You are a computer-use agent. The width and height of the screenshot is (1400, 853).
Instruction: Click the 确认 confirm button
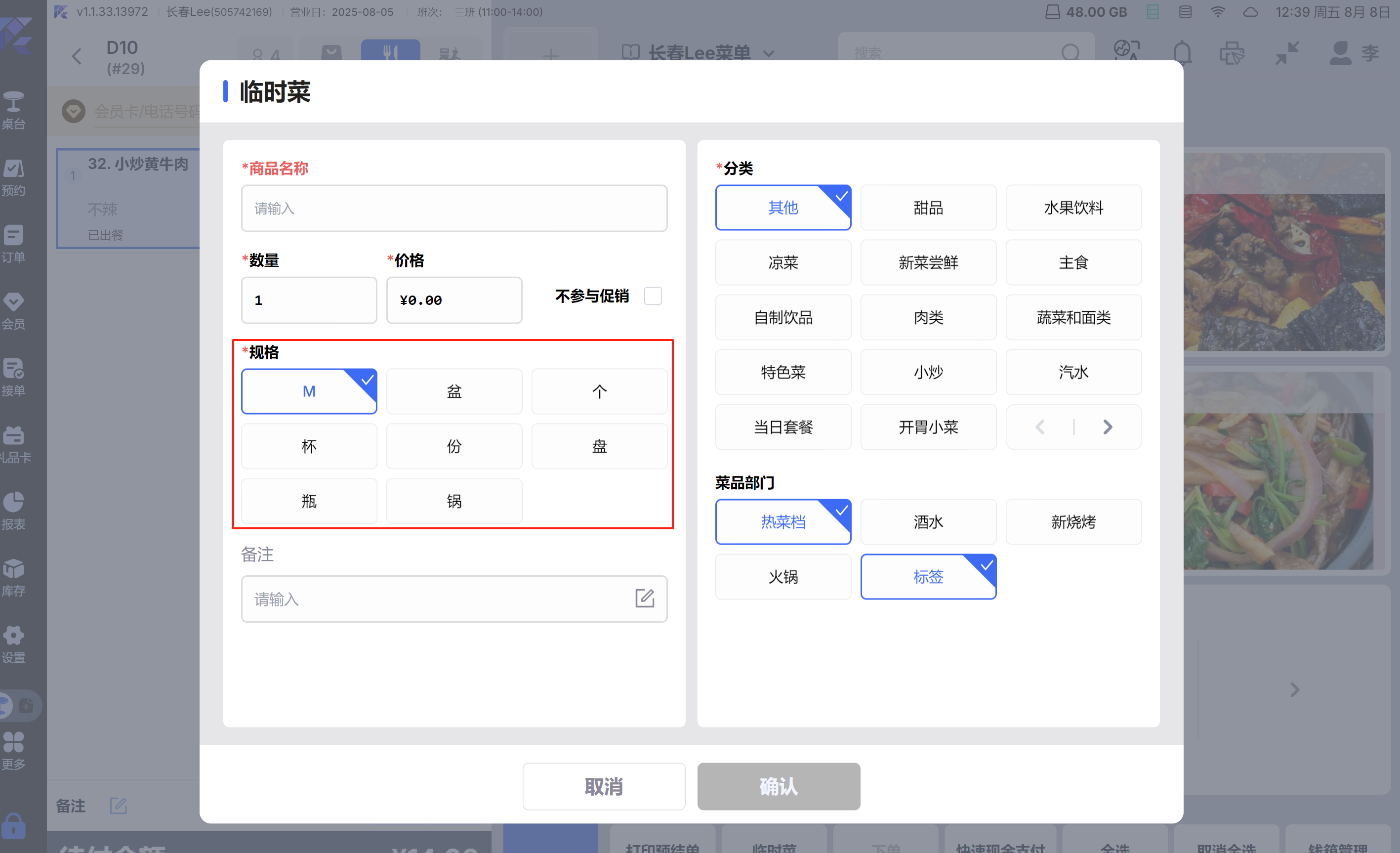[x=779, y=786]
